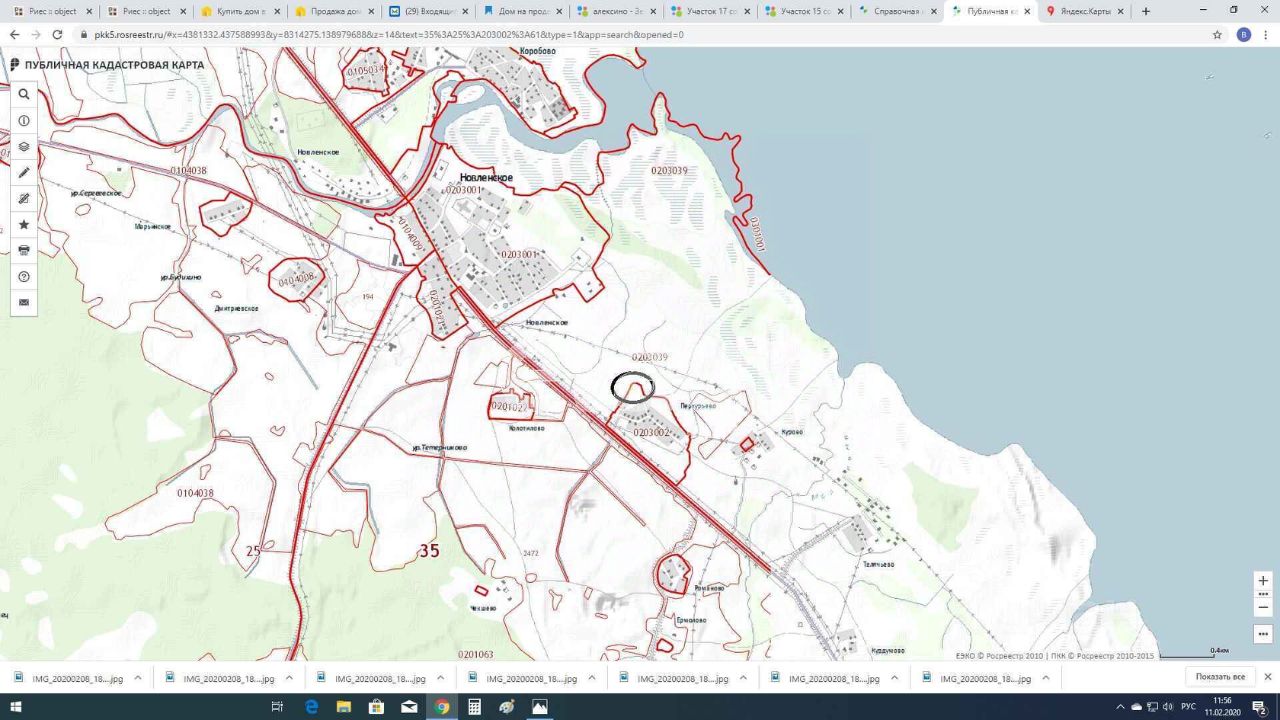
Task: Open the map layers panel
Action: [x=24, y=146]
